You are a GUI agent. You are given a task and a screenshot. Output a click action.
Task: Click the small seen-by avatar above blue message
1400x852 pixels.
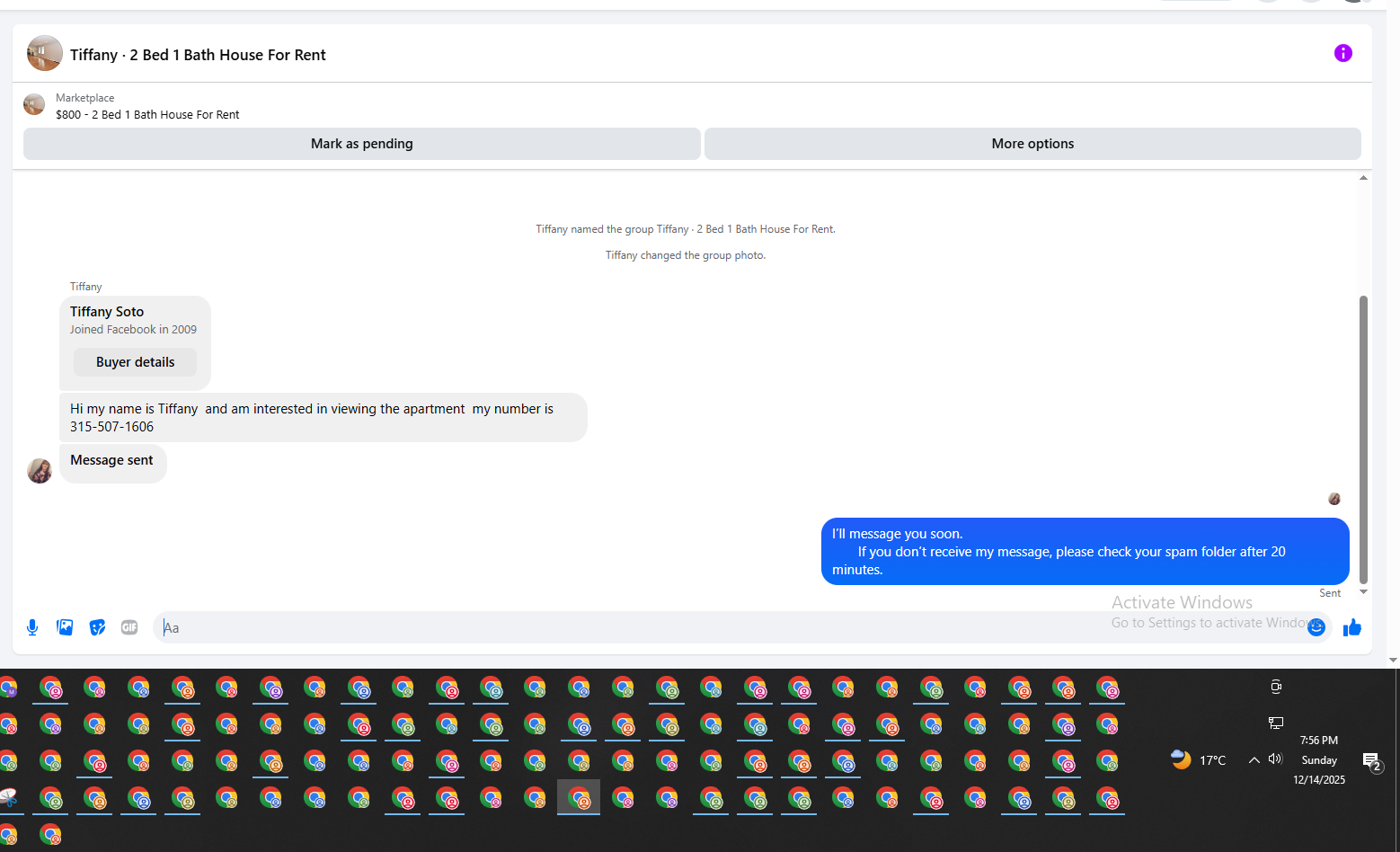pyautogui.click(x=1334, y=499)
